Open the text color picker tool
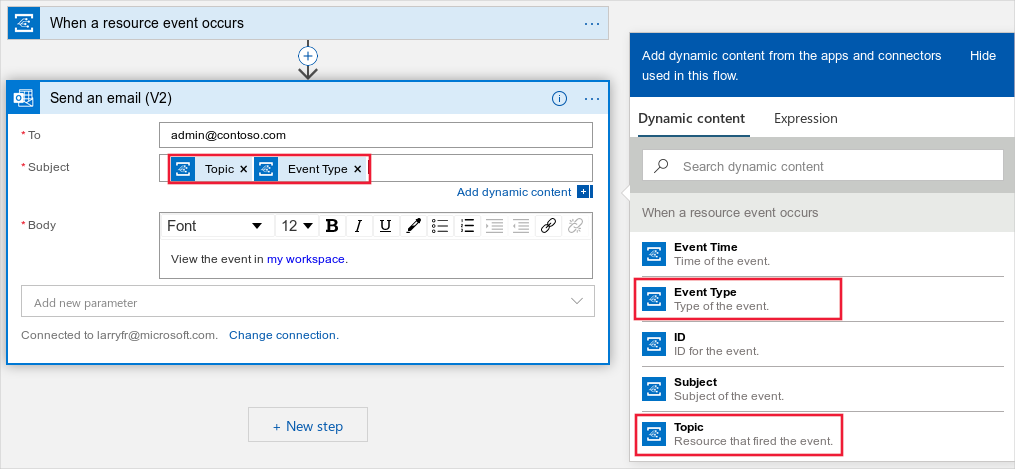This screenshot has height=469, width=1015. [412, 226]
